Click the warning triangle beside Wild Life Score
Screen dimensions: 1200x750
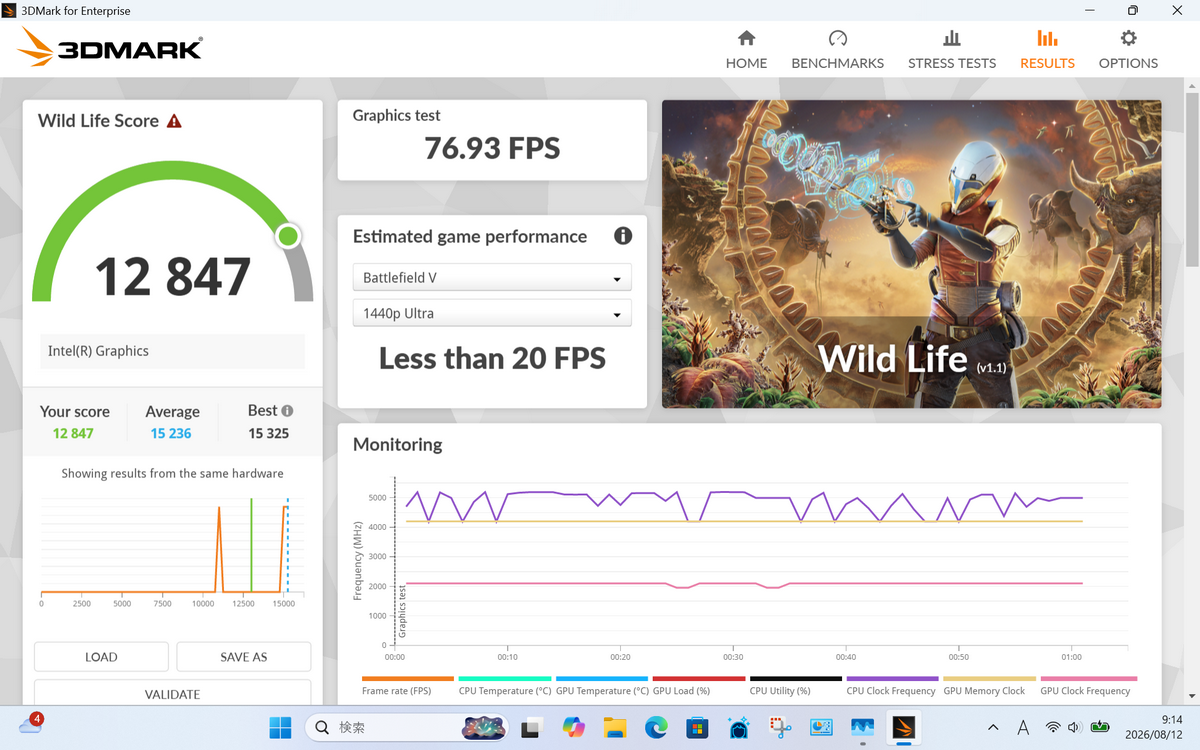[174, 121]
